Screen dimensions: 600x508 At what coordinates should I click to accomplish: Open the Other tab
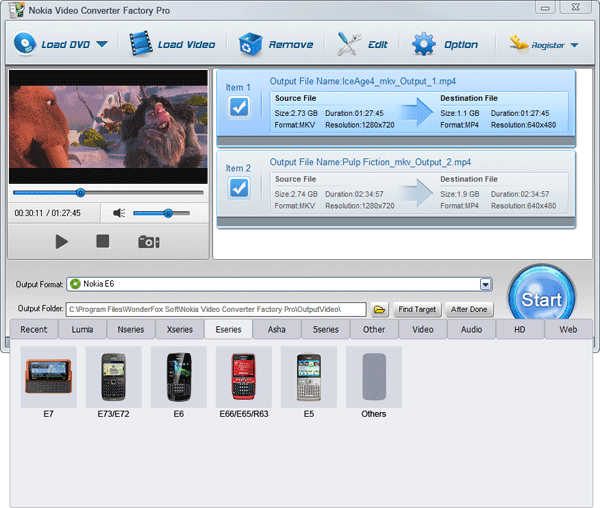(374, 329)
